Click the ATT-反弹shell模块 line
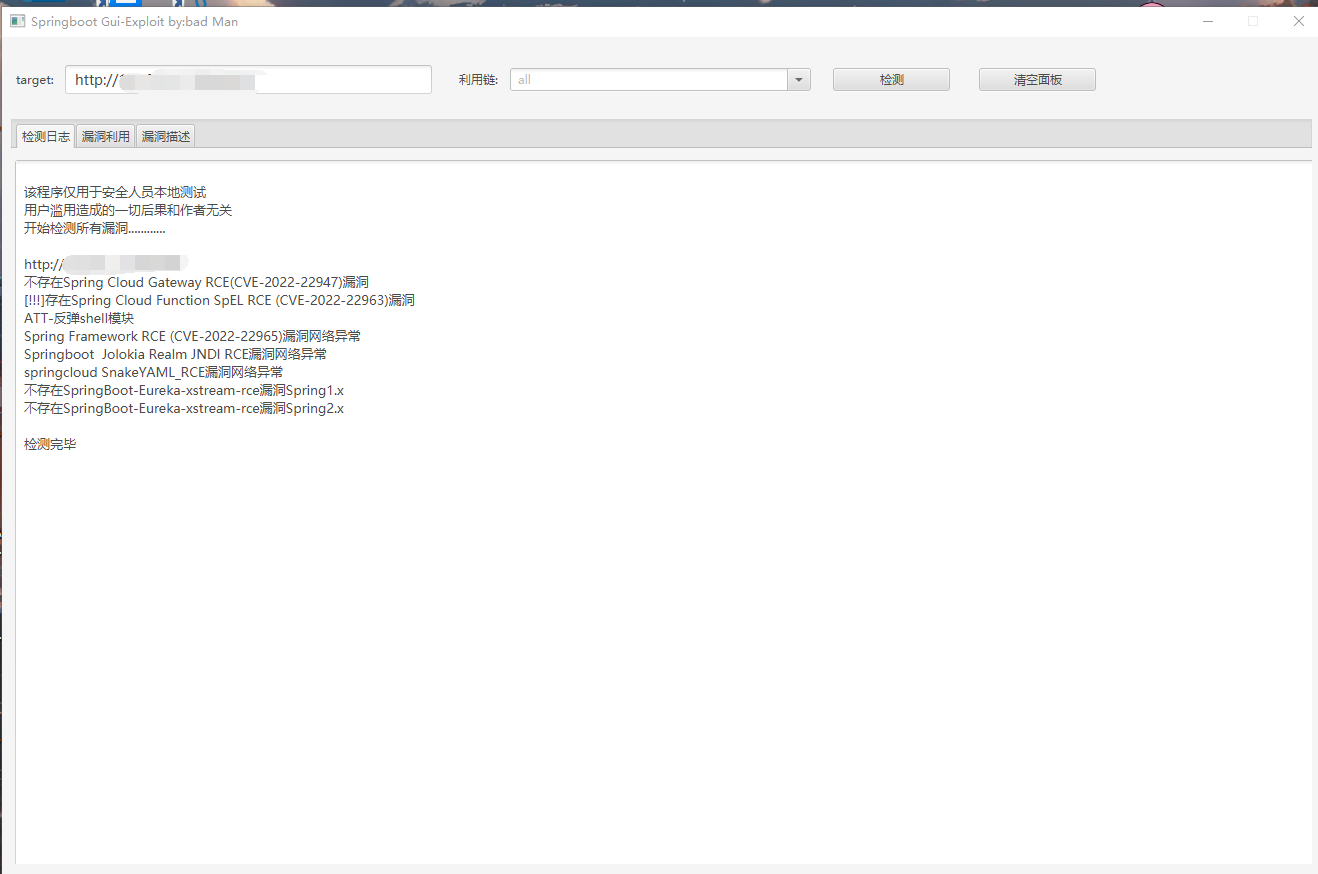Viewport: 1318px width, 874px height. [x=79, y=318]
